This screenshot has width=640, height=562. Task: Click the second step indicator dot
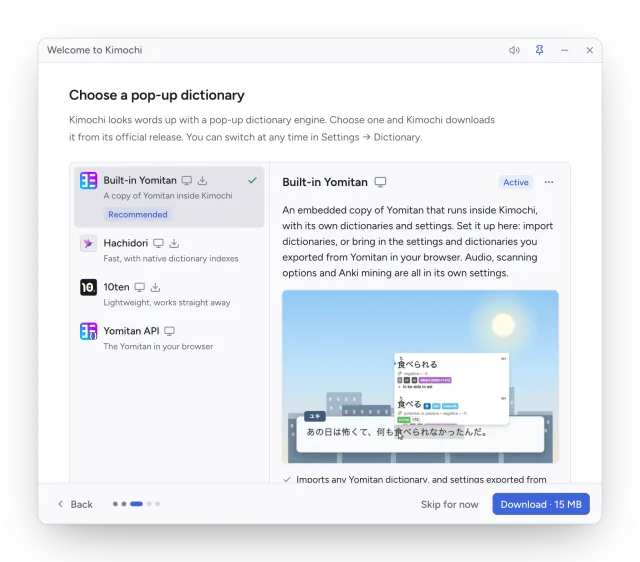pos(124,504)
